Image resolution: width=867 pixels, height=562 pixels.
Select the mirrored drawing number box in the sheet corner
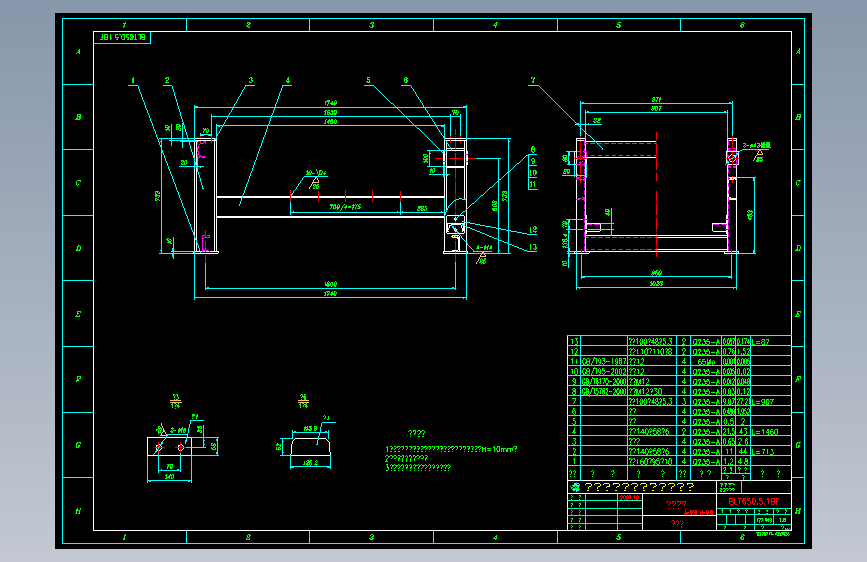point(122,37)
